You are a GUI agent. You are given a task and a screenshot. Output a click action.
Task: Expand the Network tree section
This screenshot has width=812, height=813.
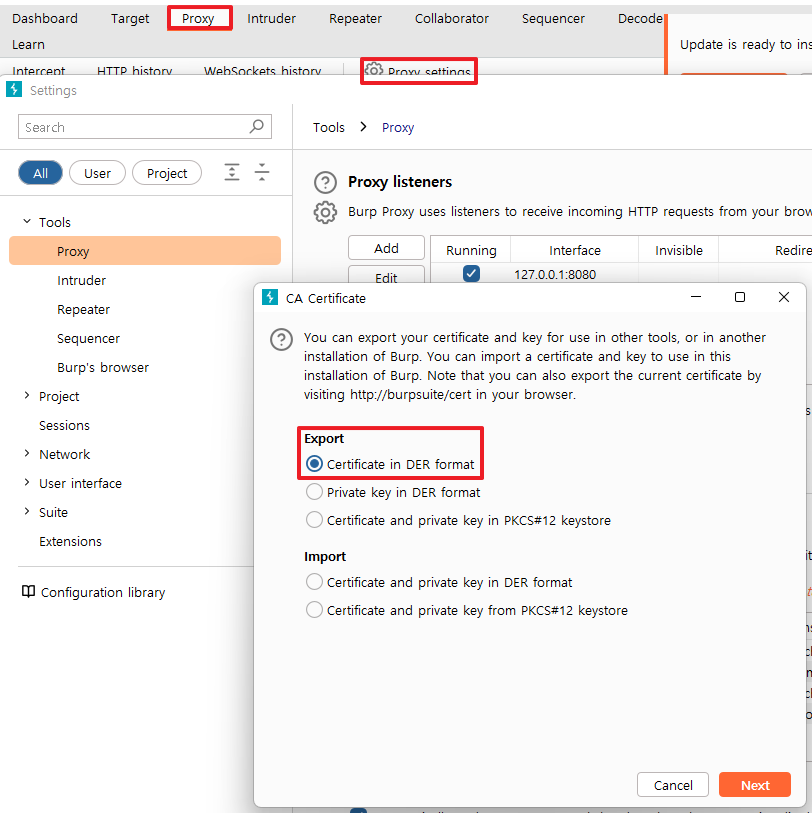pos(27,454)
